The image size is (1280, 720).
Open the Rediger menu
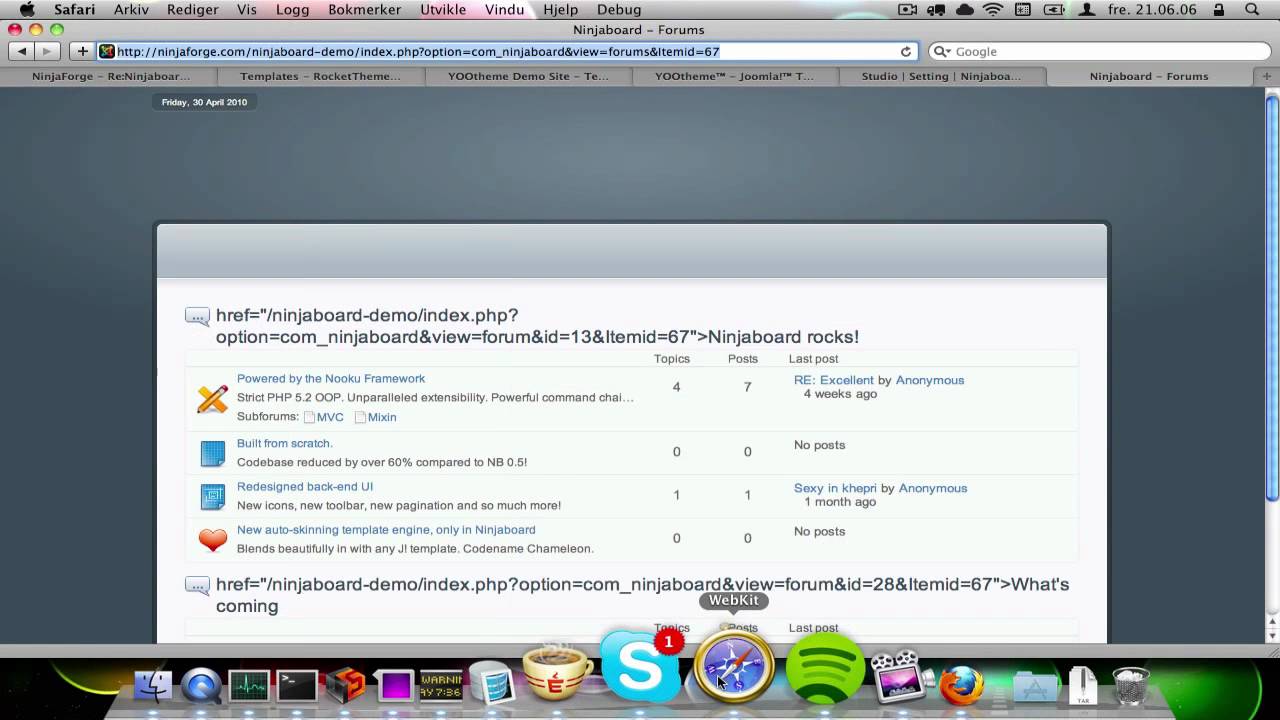(x=193, y=10)
